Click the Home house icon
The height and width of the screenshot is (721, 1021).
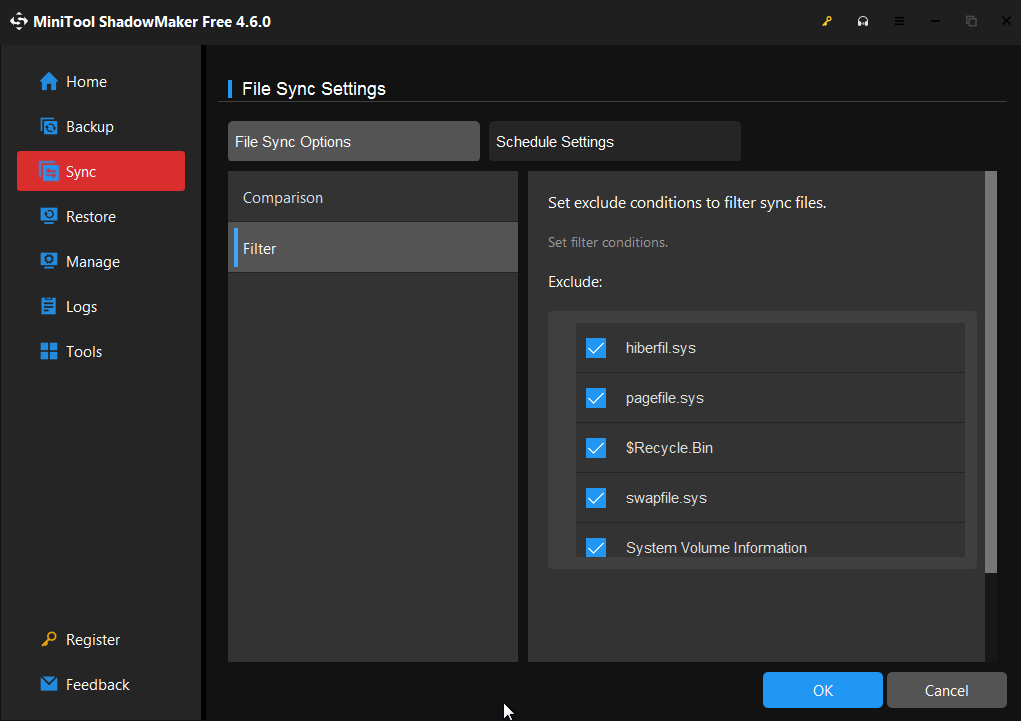[49, 81]
